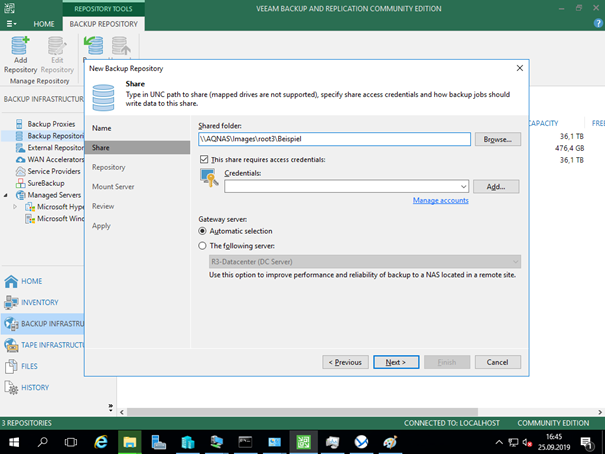Switch to the Home ribbon tab
This screenshot has height=454, width=605.
coord(44,23)
